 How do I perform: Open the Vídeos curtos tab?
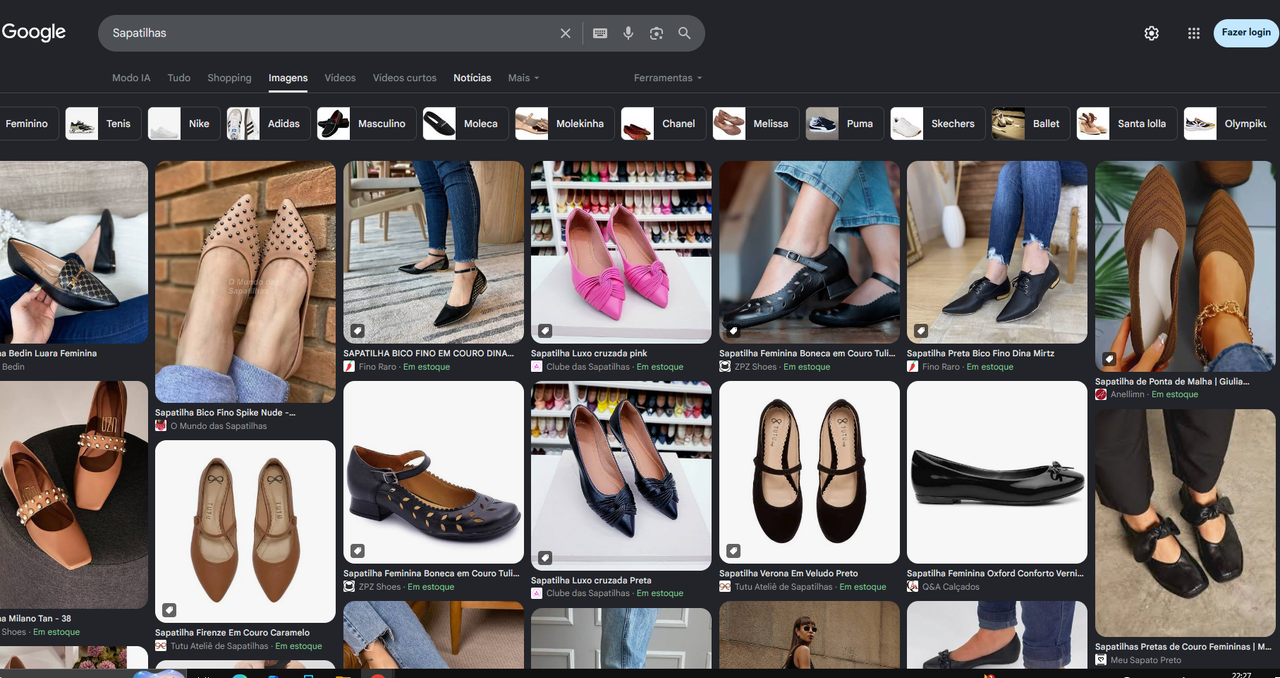pos(405,78)
